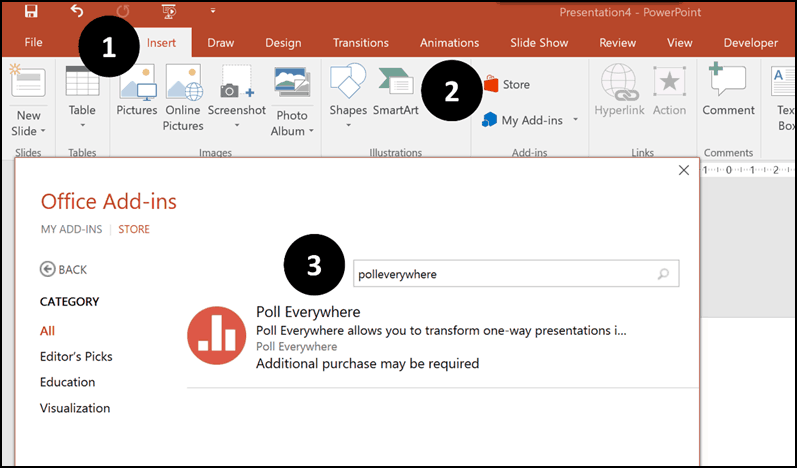
Task: Open the Animations tab
Action: [x=449, y=43]
